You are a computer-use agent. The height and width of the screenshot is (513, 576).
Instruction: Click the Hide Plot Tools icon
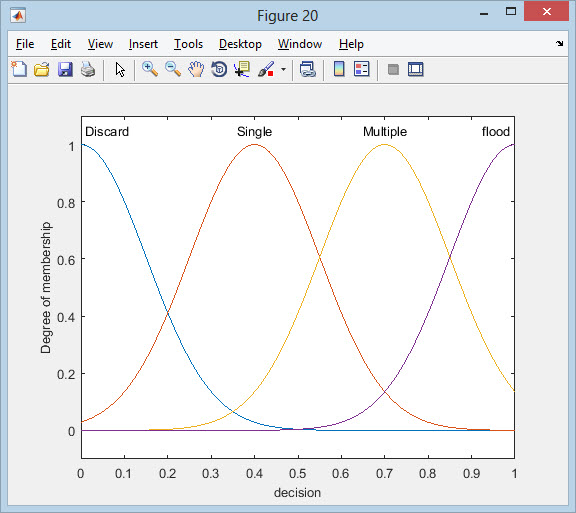pyautogui.click(x=393, y=69)
